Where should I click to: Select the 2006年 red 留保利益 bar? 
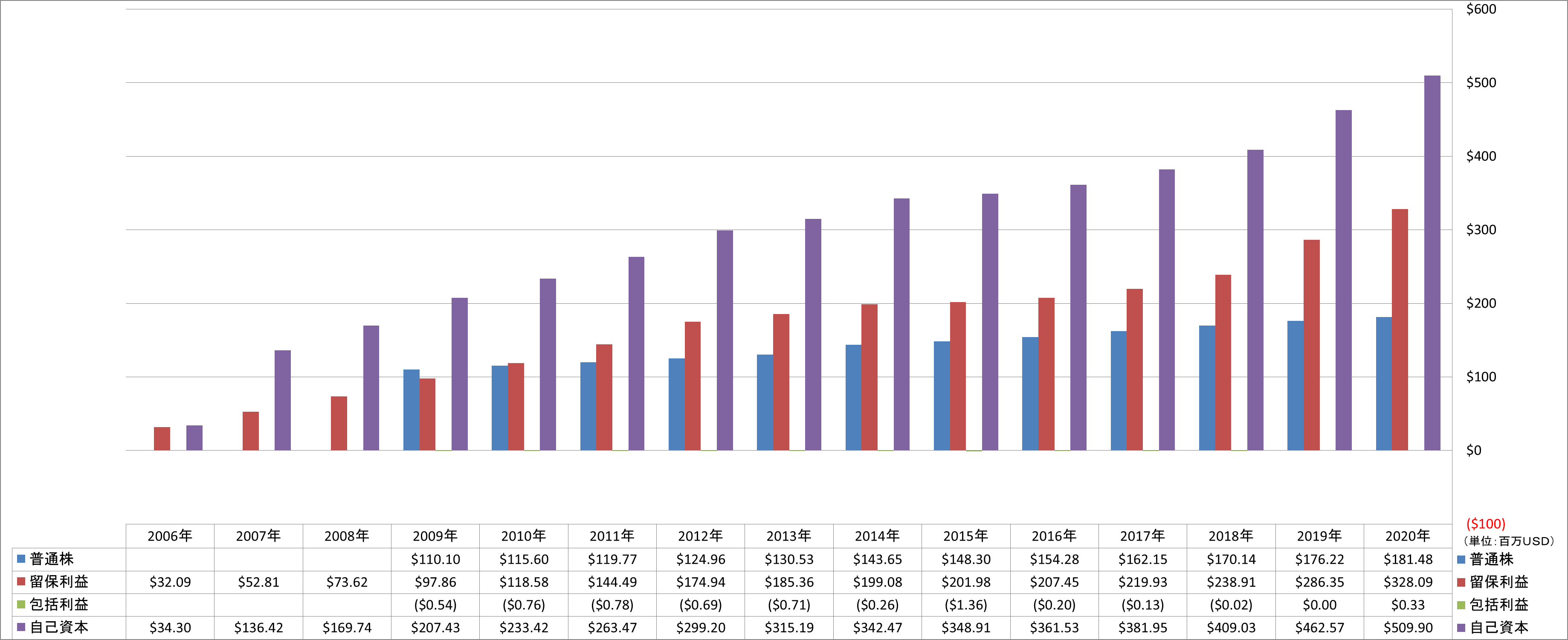162,439
